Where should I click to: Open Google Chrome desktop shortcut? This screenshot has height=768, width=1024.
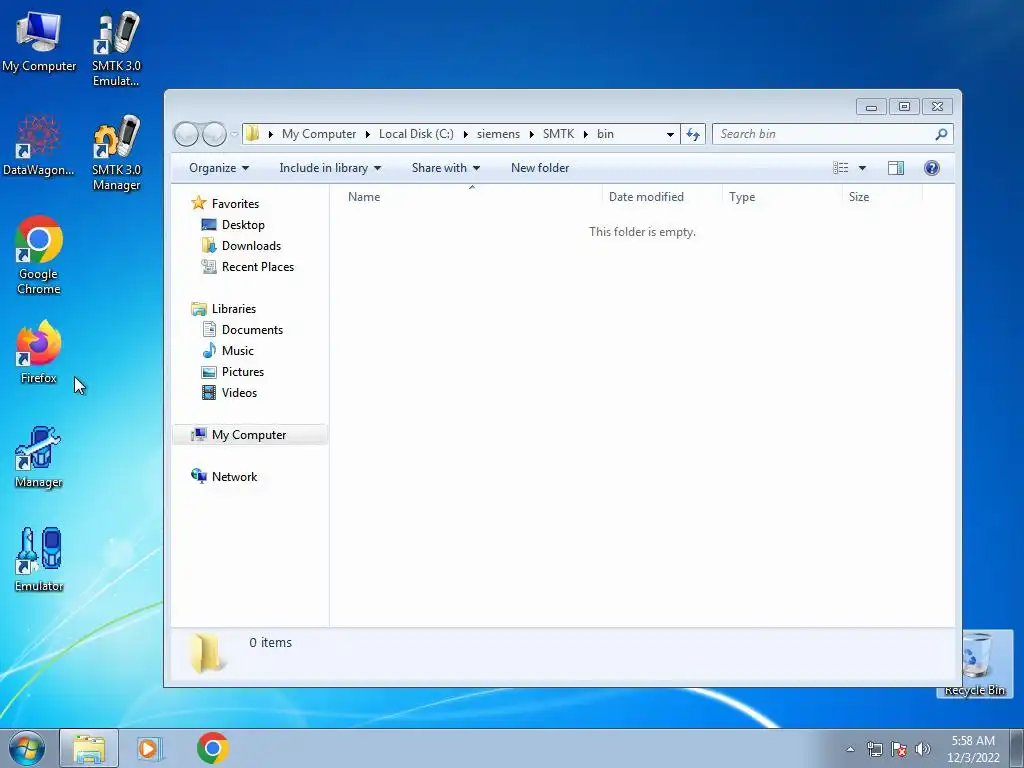(39, 255)
